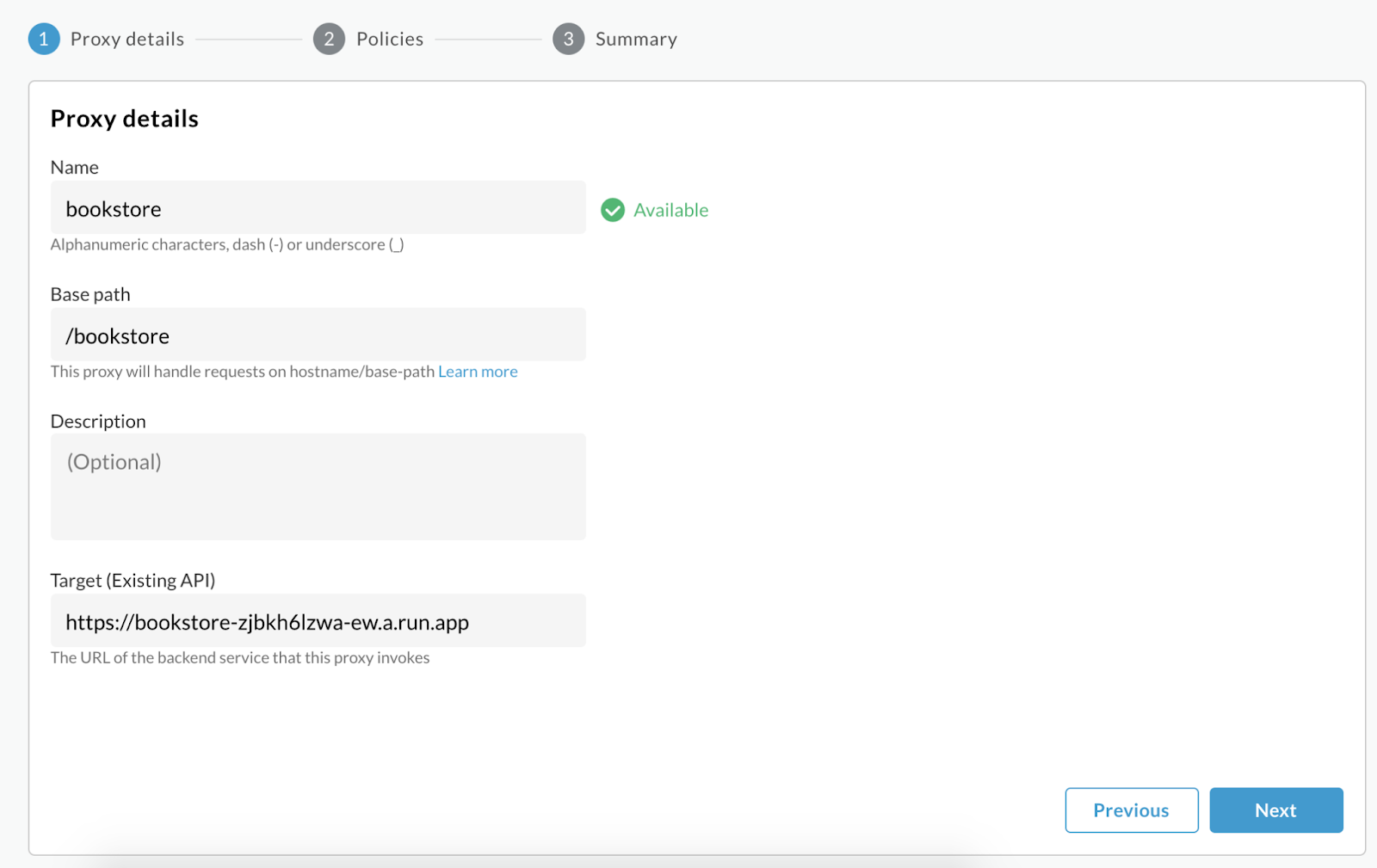Go to the Summary step
This screenshot has width=1377, height=868.
tap(635, 38)
